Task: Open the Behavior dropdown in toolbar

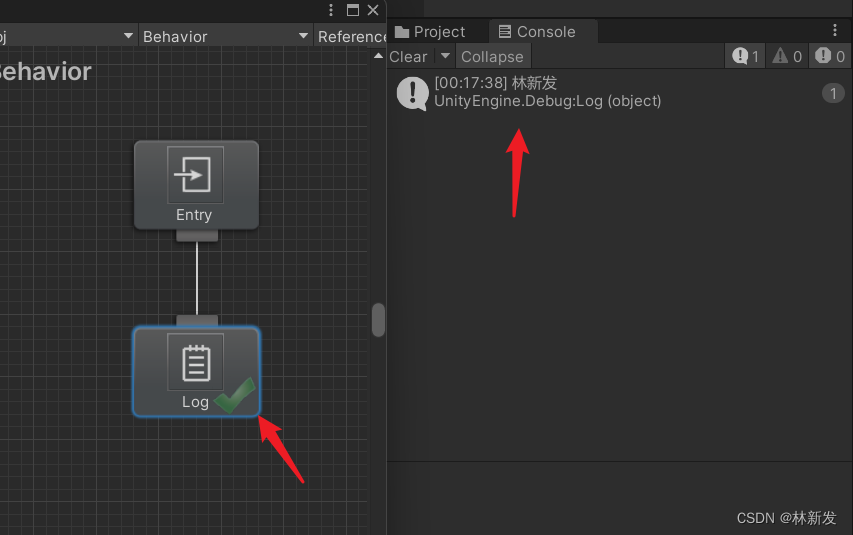Action: (225, 36)
